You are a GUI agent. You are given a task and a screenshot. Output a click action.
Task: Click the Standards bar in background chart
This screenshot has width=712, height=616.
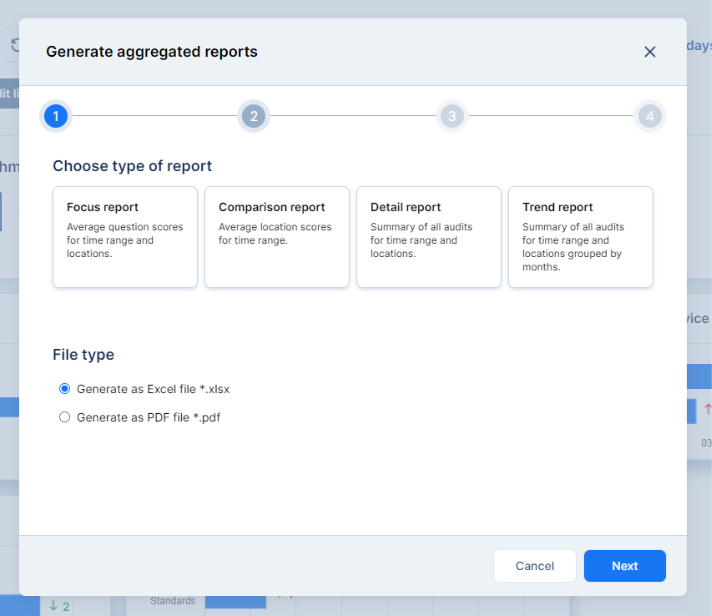point(236,602)
